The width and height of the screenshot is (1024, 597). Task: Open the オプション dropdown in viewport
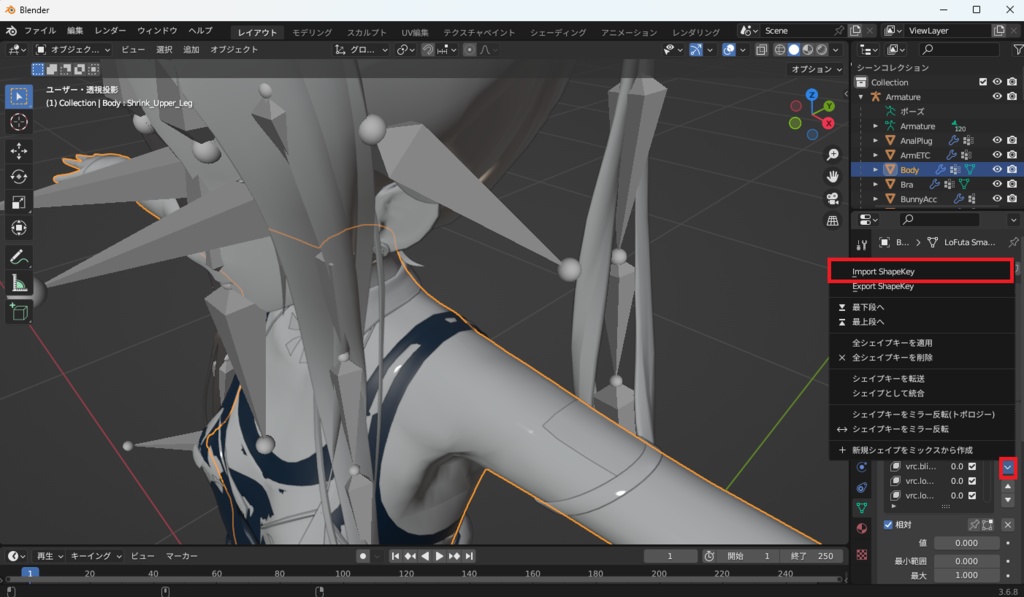tap(816, 69)
